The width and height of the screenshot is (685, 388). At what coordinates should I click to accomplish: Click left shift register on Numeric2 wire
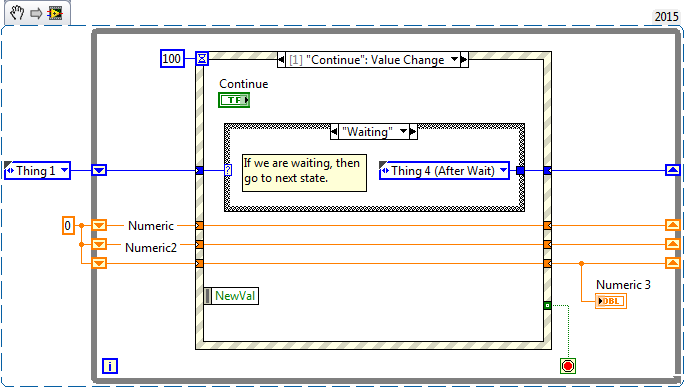click(x=99, y=244)
